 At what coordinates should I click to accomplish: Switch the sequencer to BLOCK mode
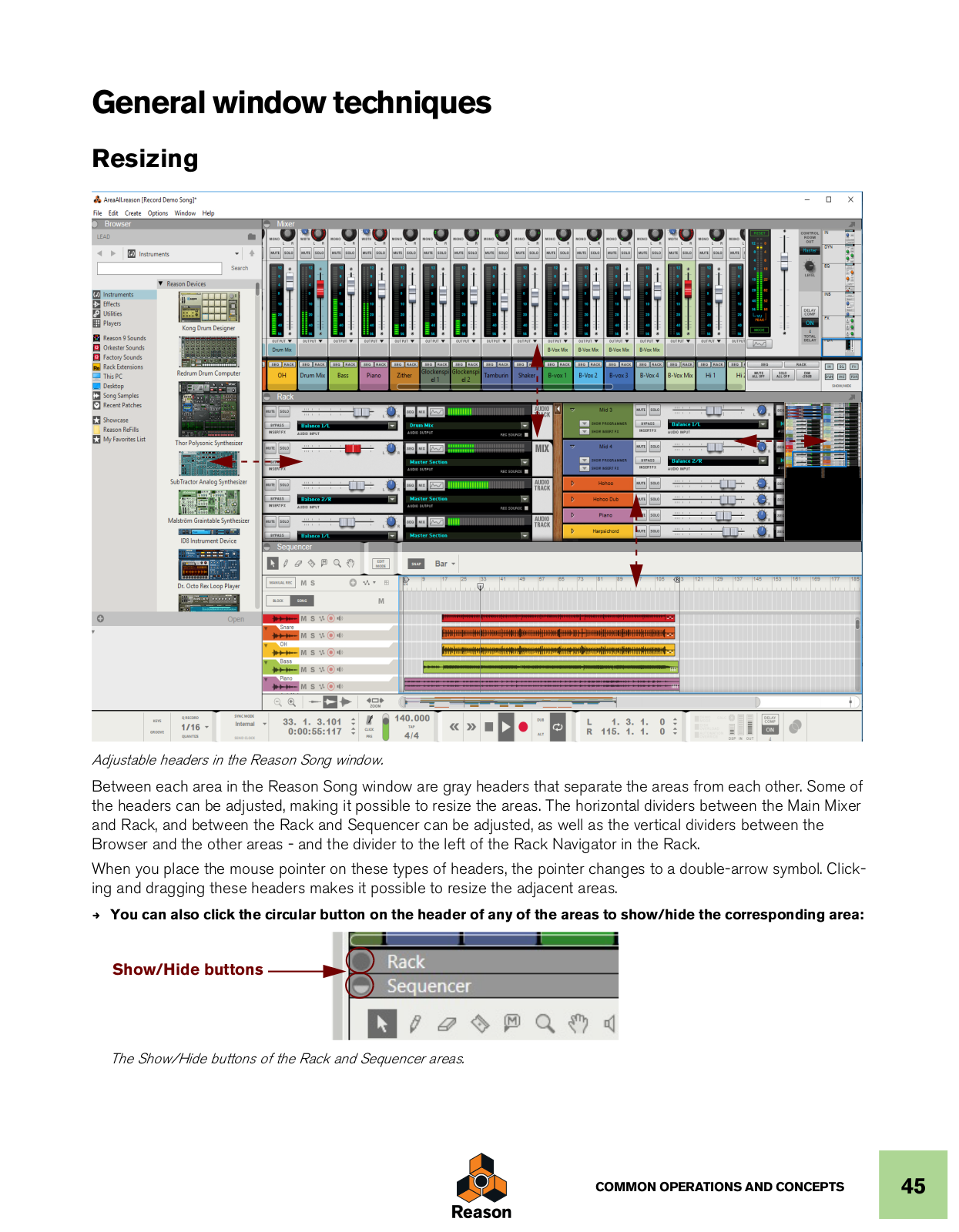278,601
